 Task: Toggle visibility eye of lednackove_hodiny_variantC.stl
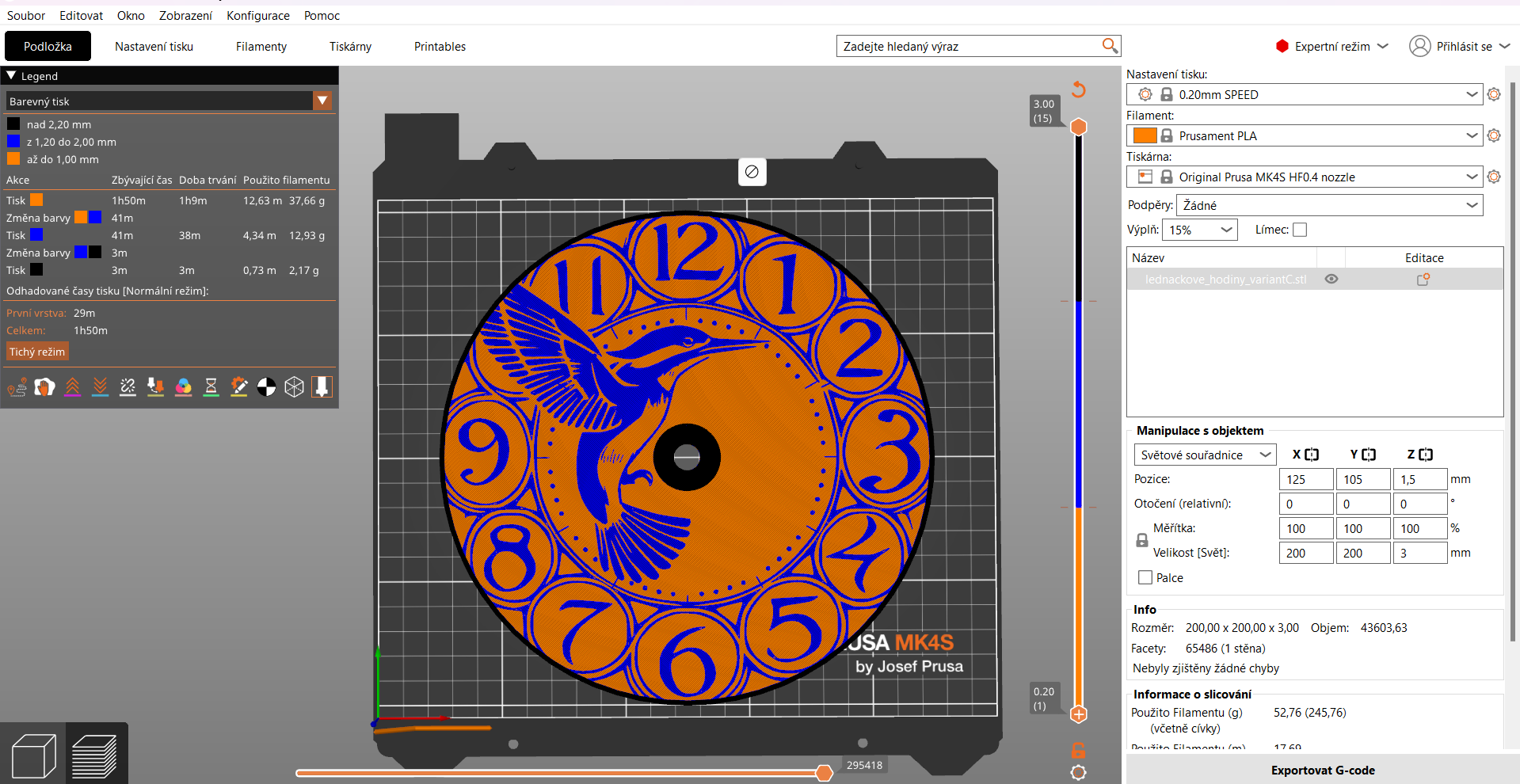pyautogui.click(x=1331, y=279)
